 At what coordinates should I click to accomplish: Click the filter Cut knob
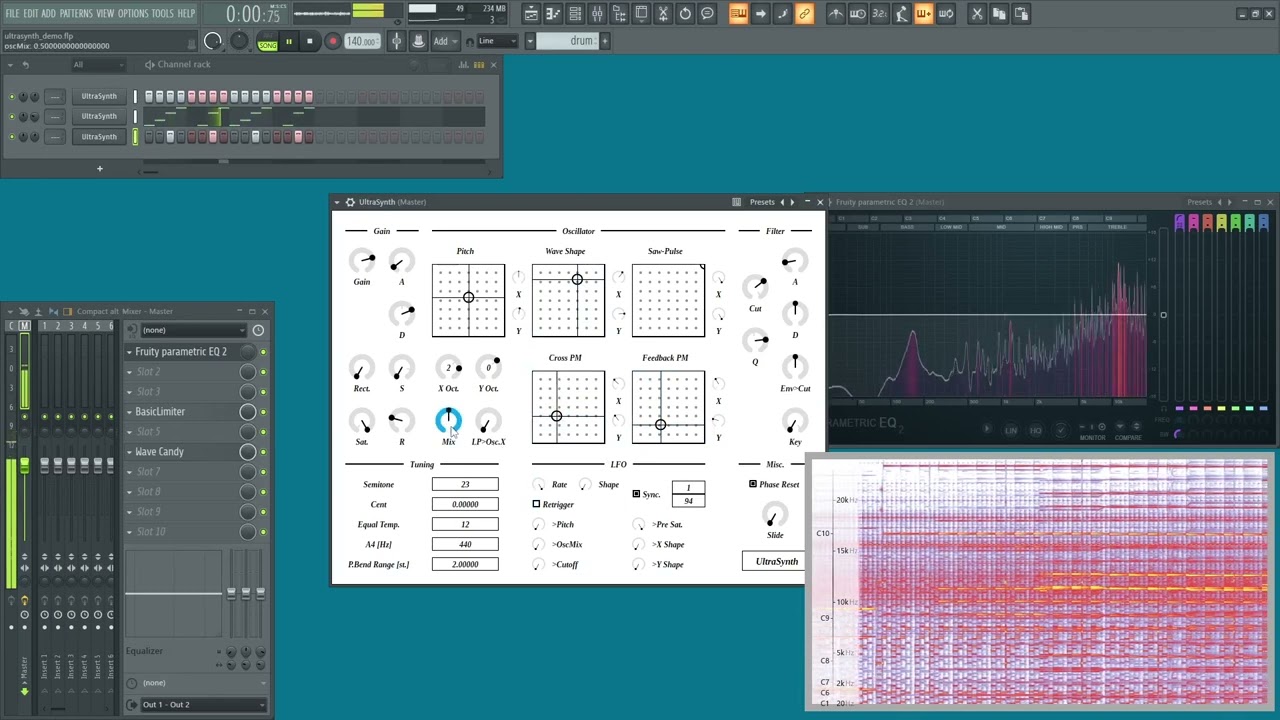point(755,288)
